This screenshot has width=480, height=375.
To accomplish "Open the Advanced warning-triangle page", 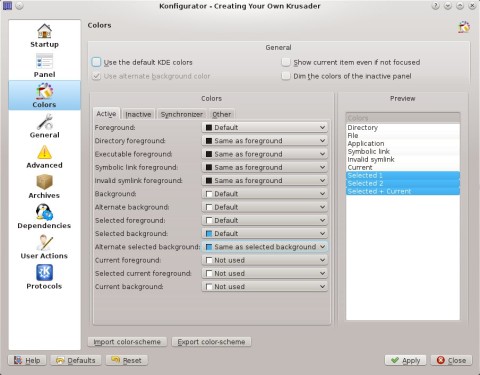I will 44,156.
